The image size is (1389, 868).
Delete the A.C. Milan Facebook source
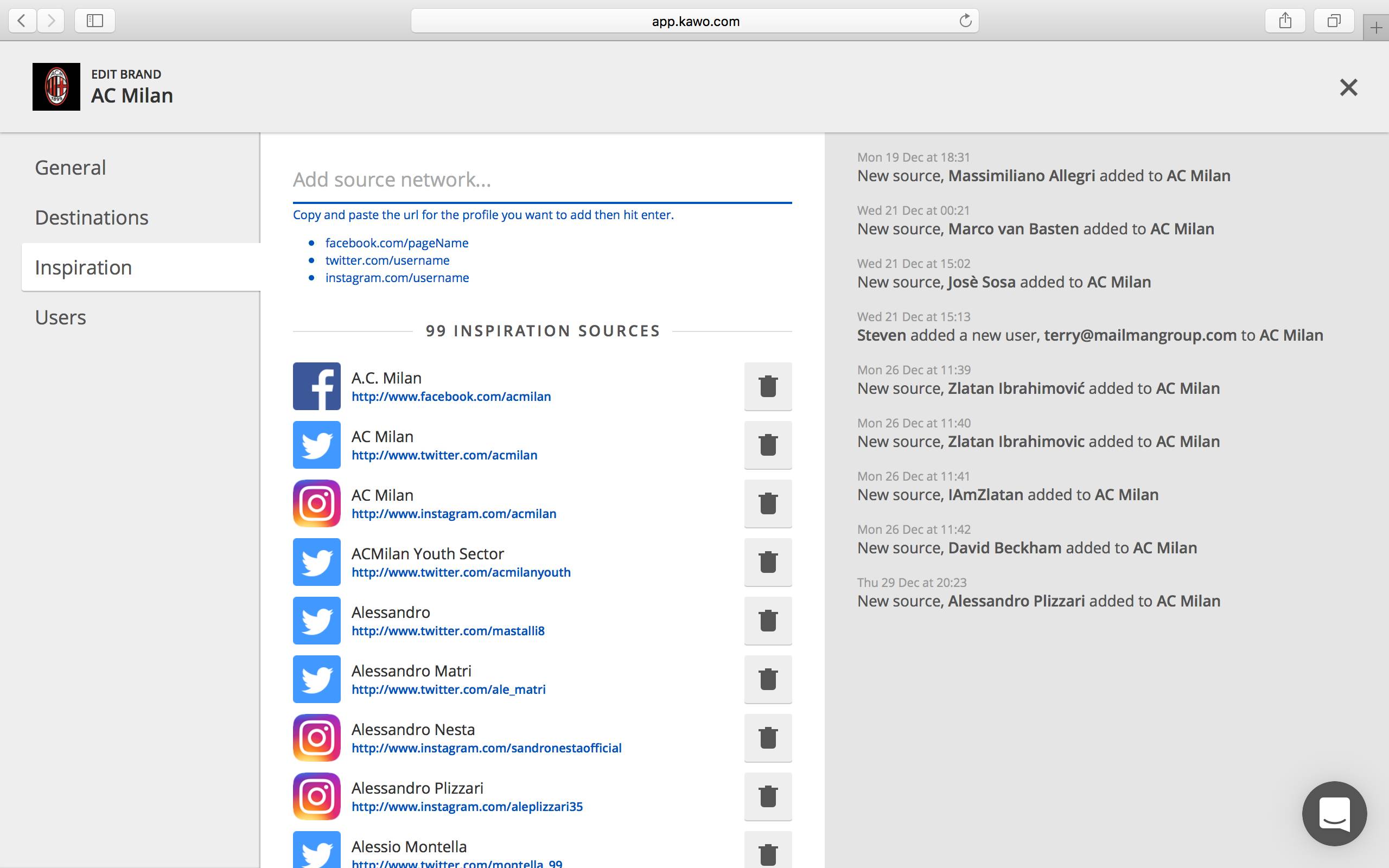(x=767, y=386)
